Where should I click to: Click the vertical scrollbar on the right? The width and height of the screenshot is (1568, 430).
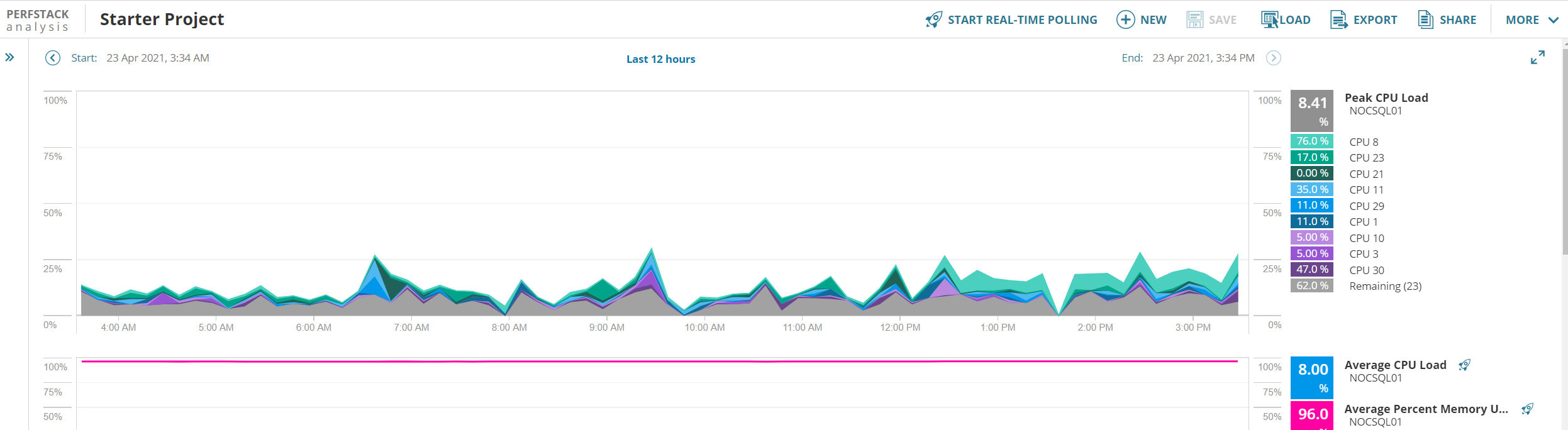(x=1564, y=151)
